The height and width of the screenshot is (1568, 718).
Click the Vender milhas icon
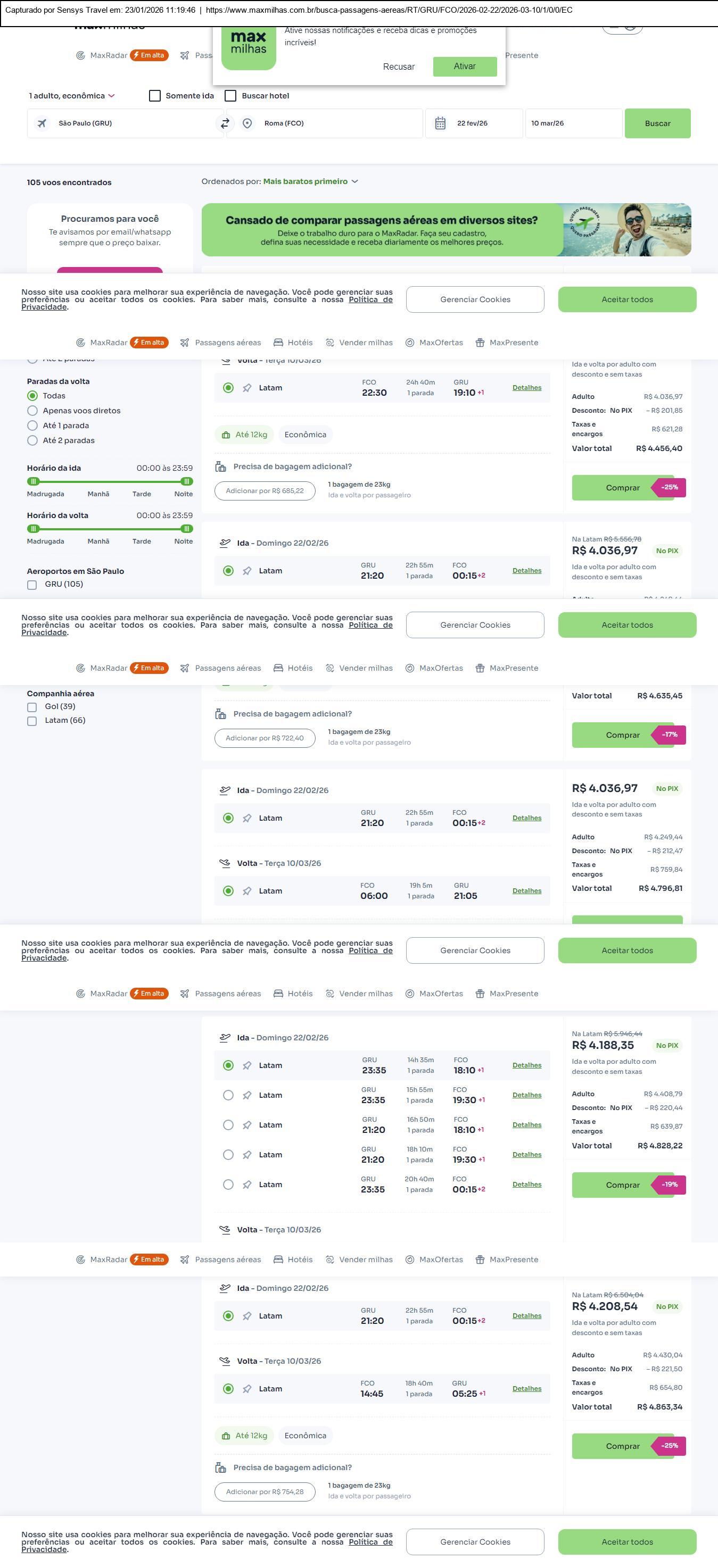tap(329, 343)
